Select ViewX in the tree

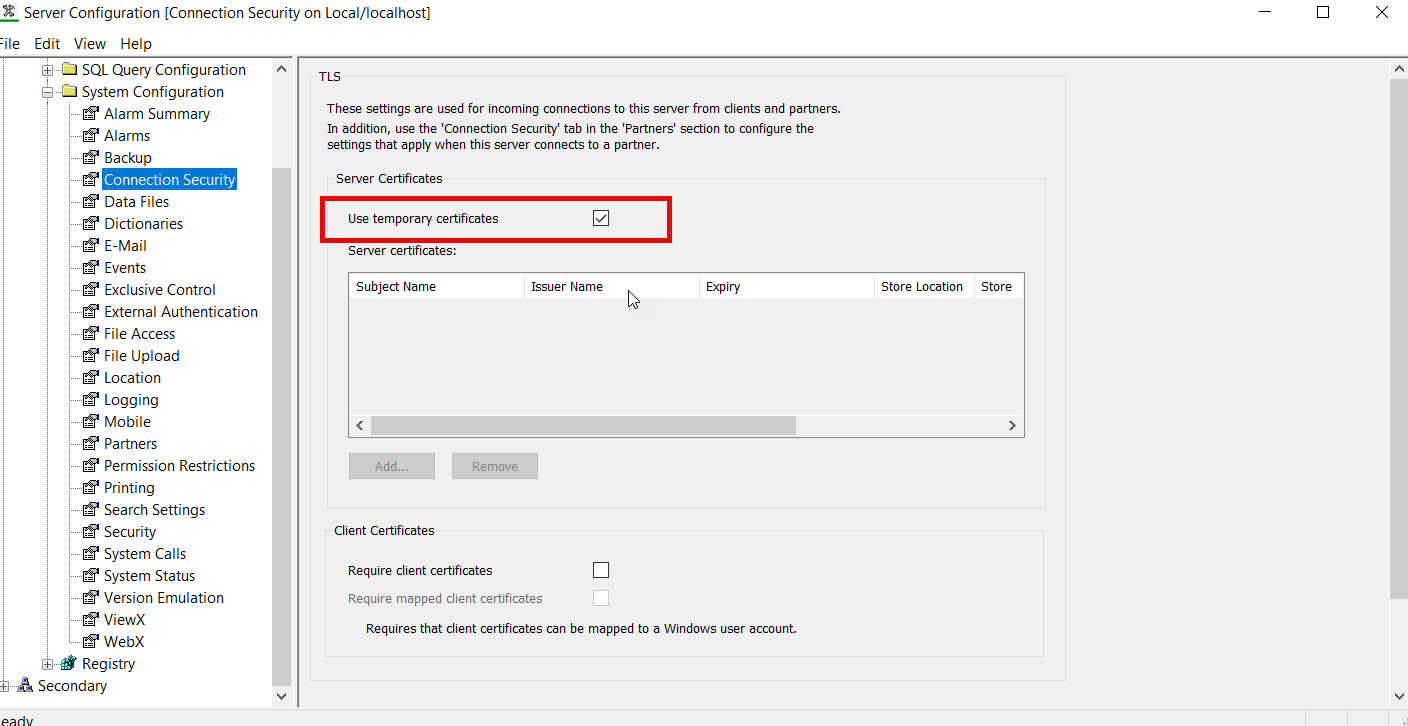pos(124,620)
